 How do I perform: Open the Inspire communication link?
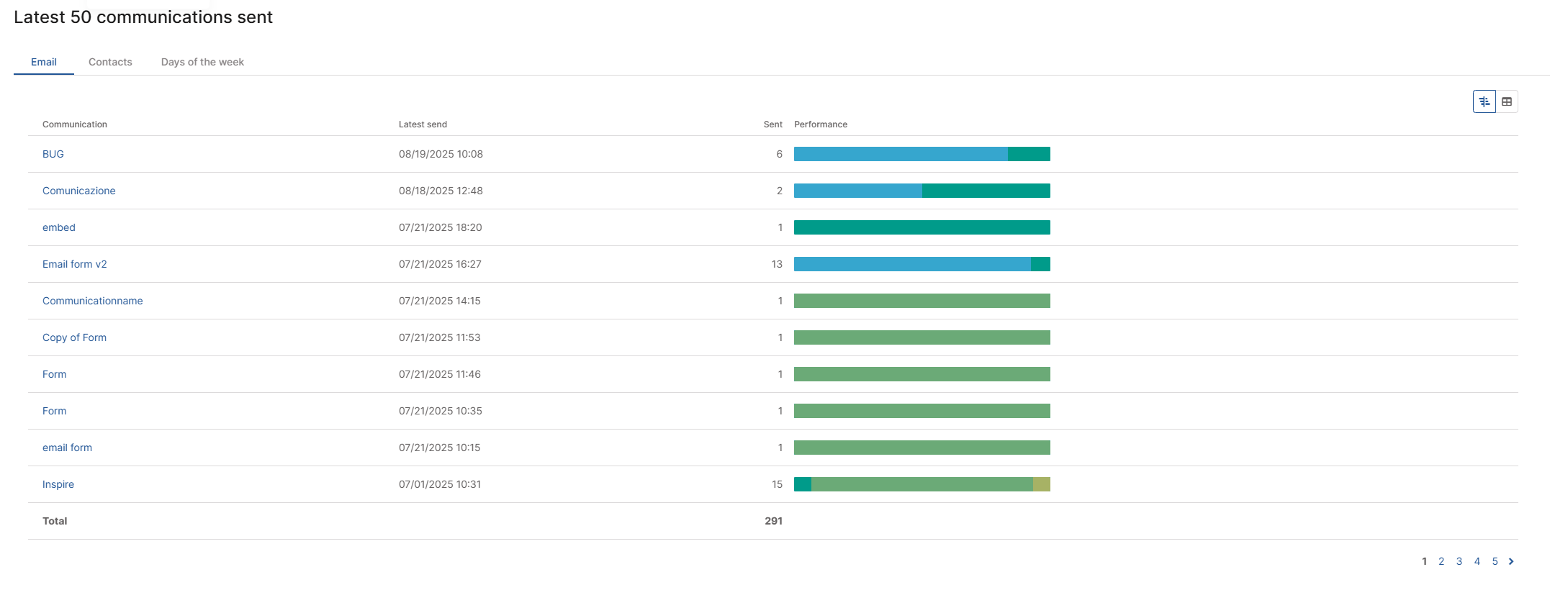pyautogui.click(x=58, y=484)
